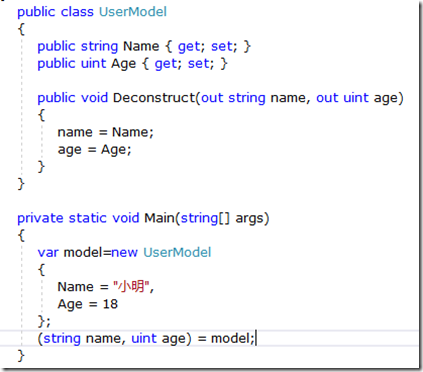Click the '(string name, uint age)' tuple deconstruction
The image size is (423, 372).
115,339
